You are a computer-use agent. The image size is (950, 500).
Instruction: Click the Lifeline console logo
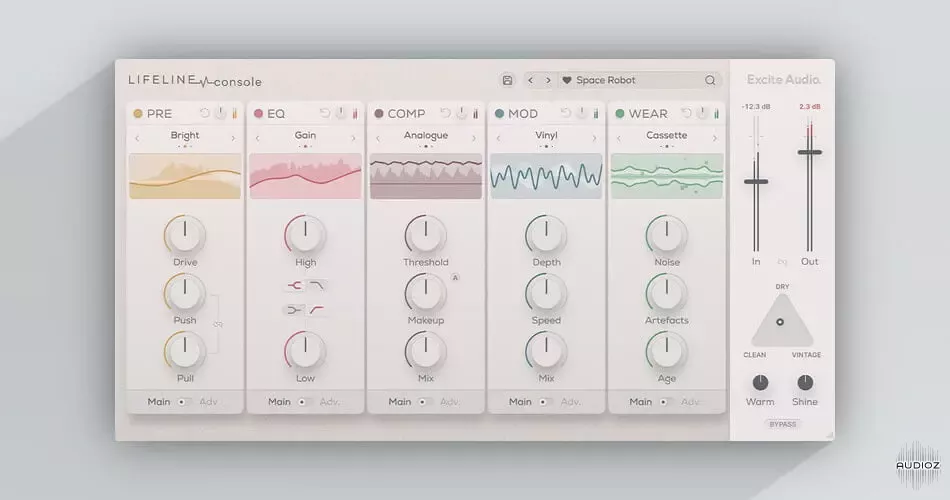pos(195,81)
